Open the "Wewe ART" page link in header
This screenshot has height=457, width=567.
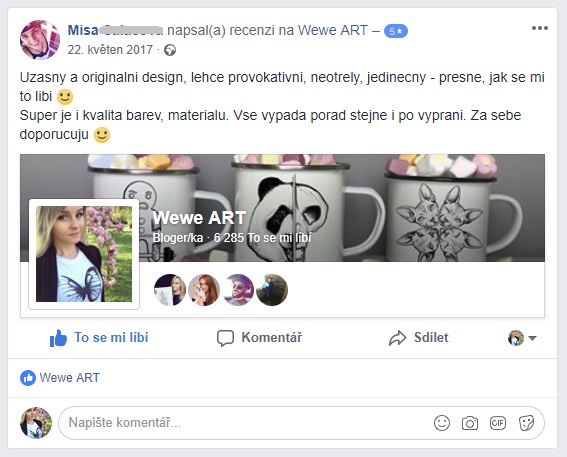tap(333, 30)
